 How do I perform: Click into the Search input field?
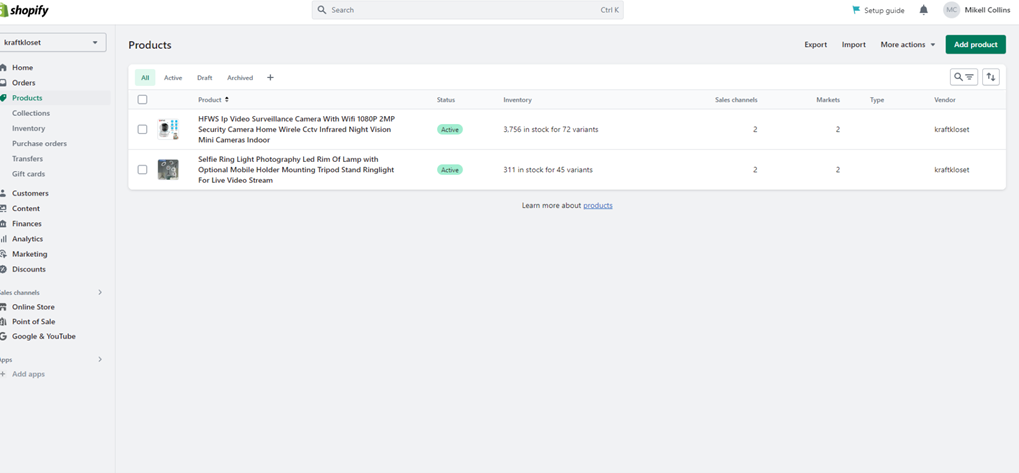point(467,10)
